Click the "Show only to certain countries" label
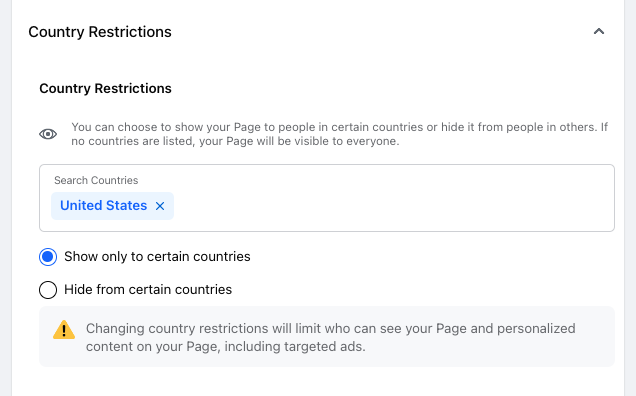Screen dimensions: 636x396 157,257
